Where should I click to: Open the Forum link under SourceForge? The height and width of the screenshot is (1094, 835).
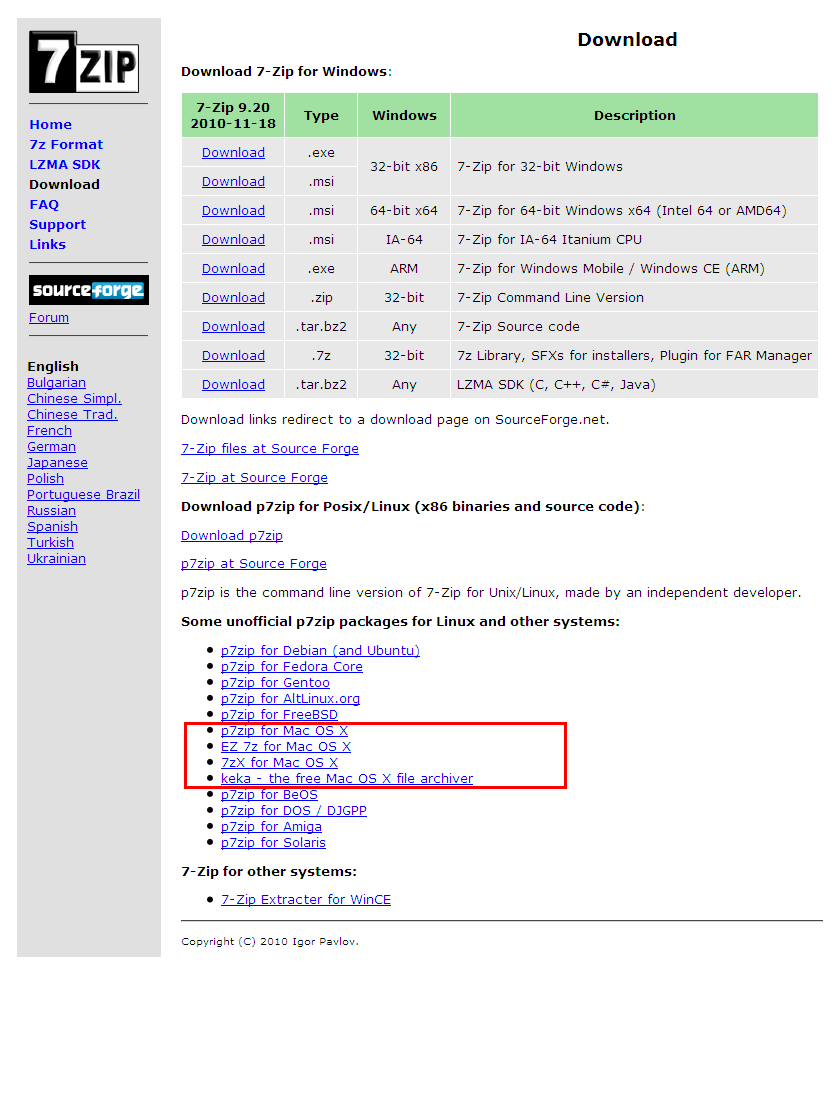pyautogui.click(x=49, y=317)
